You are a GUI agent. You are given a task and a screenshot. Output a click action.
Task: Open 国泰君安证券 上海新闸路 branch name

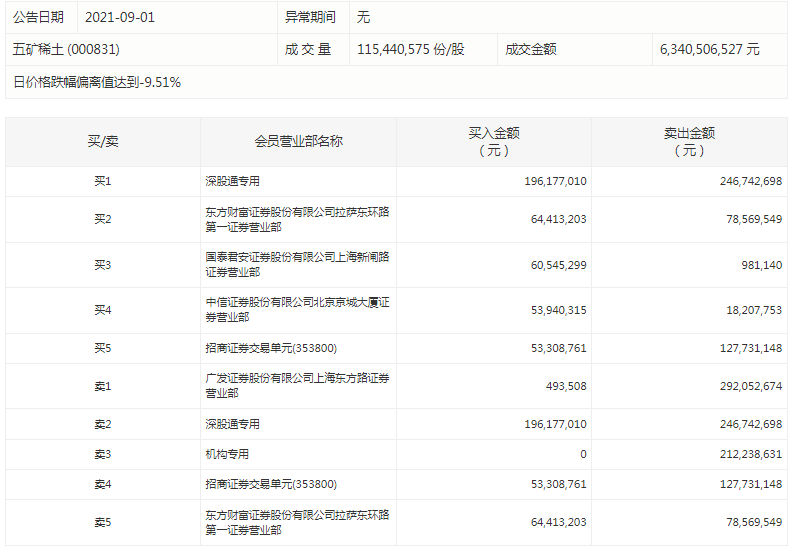pos(297,265)
